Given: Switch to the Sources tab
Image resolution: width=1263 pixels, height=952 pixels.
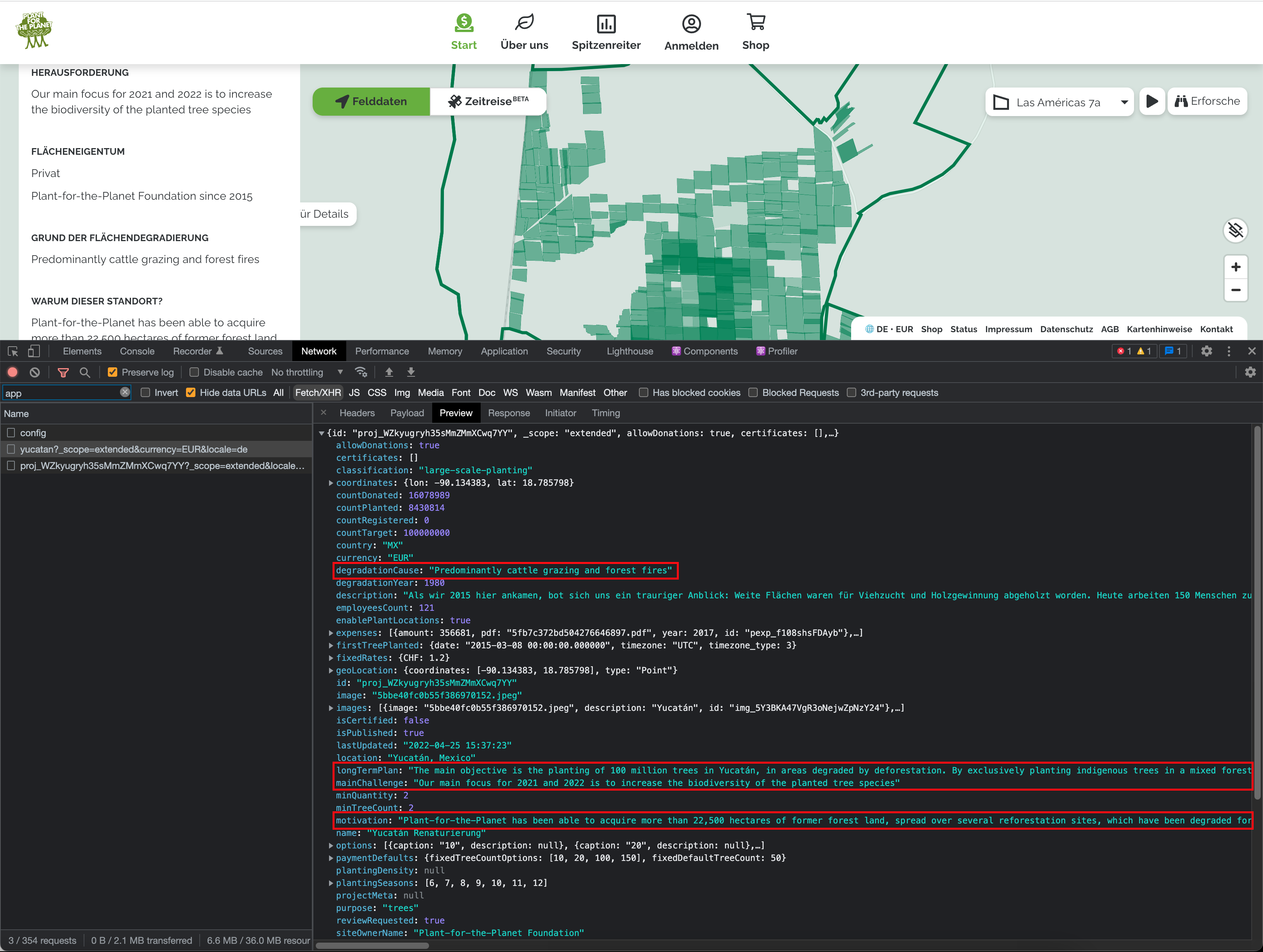Looking at the screenshot, I should tap(265, 351).
